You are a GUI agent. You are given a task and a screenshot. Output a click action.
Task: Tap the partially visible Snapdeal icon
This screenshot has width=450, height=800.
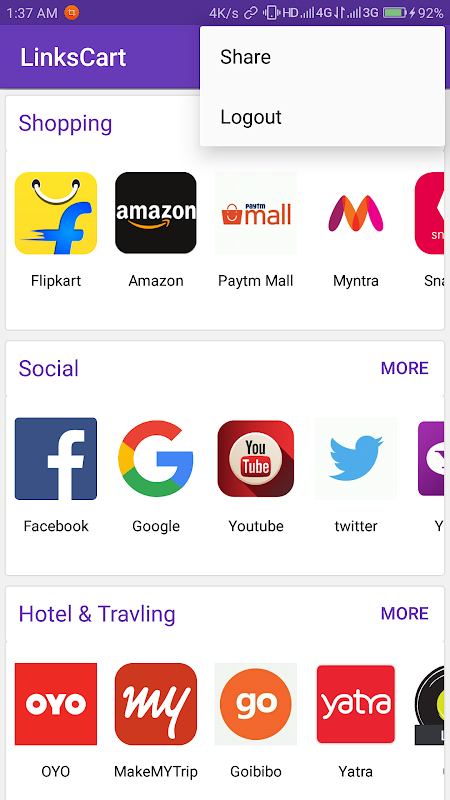click(x=429, y=213)
